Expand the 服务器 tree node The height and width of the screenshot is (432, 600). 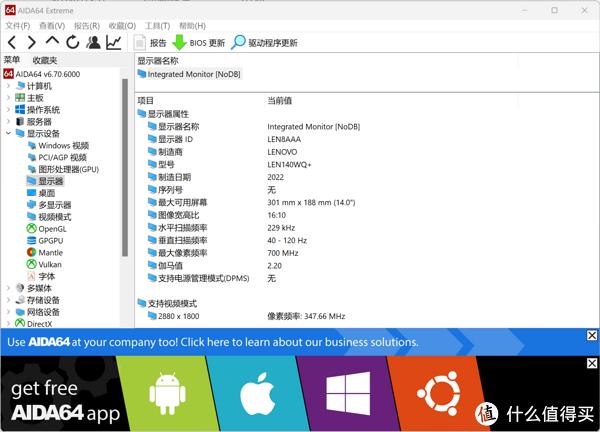8,121
